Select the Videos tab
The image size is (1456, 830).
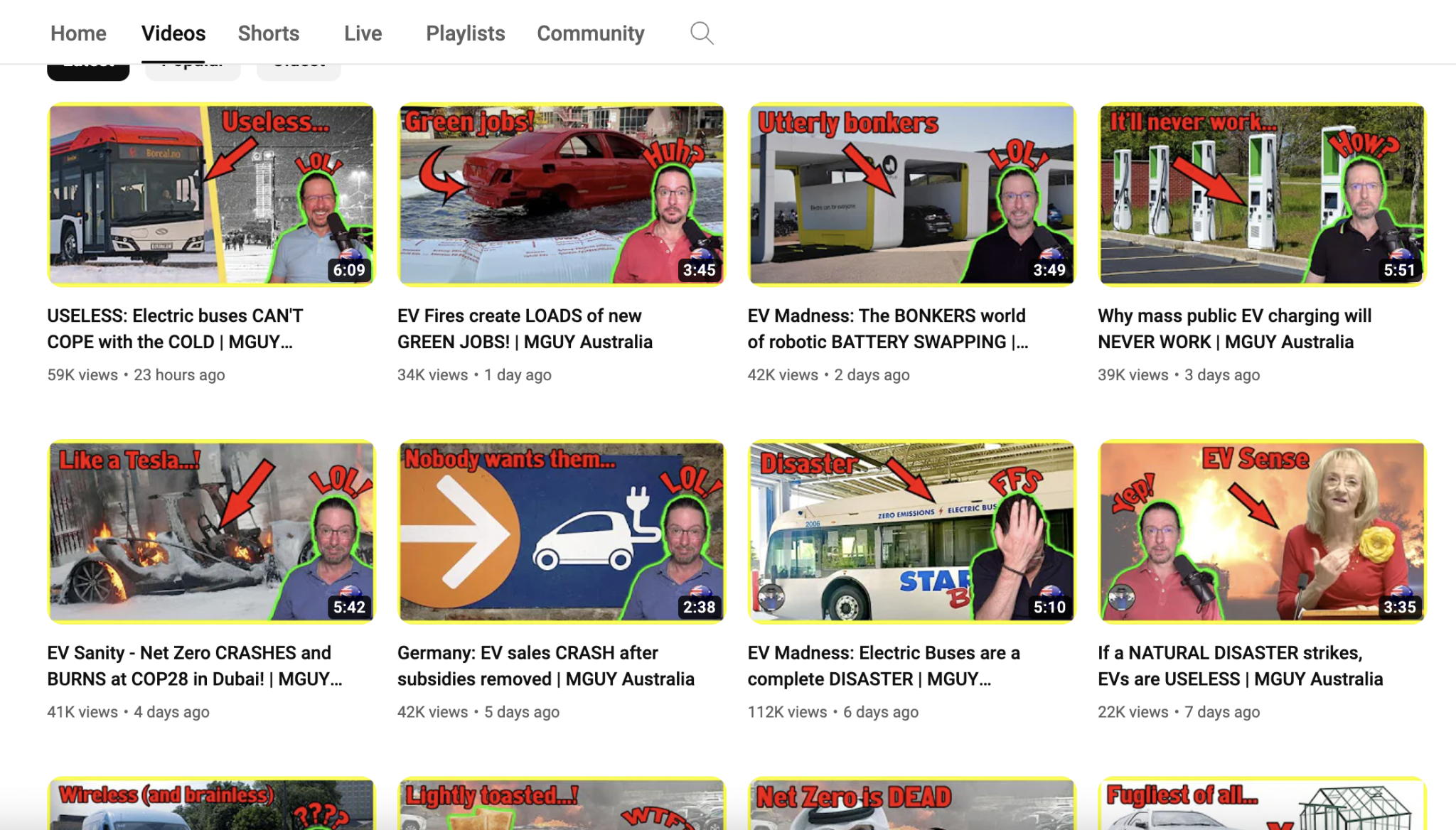point(173,33)
